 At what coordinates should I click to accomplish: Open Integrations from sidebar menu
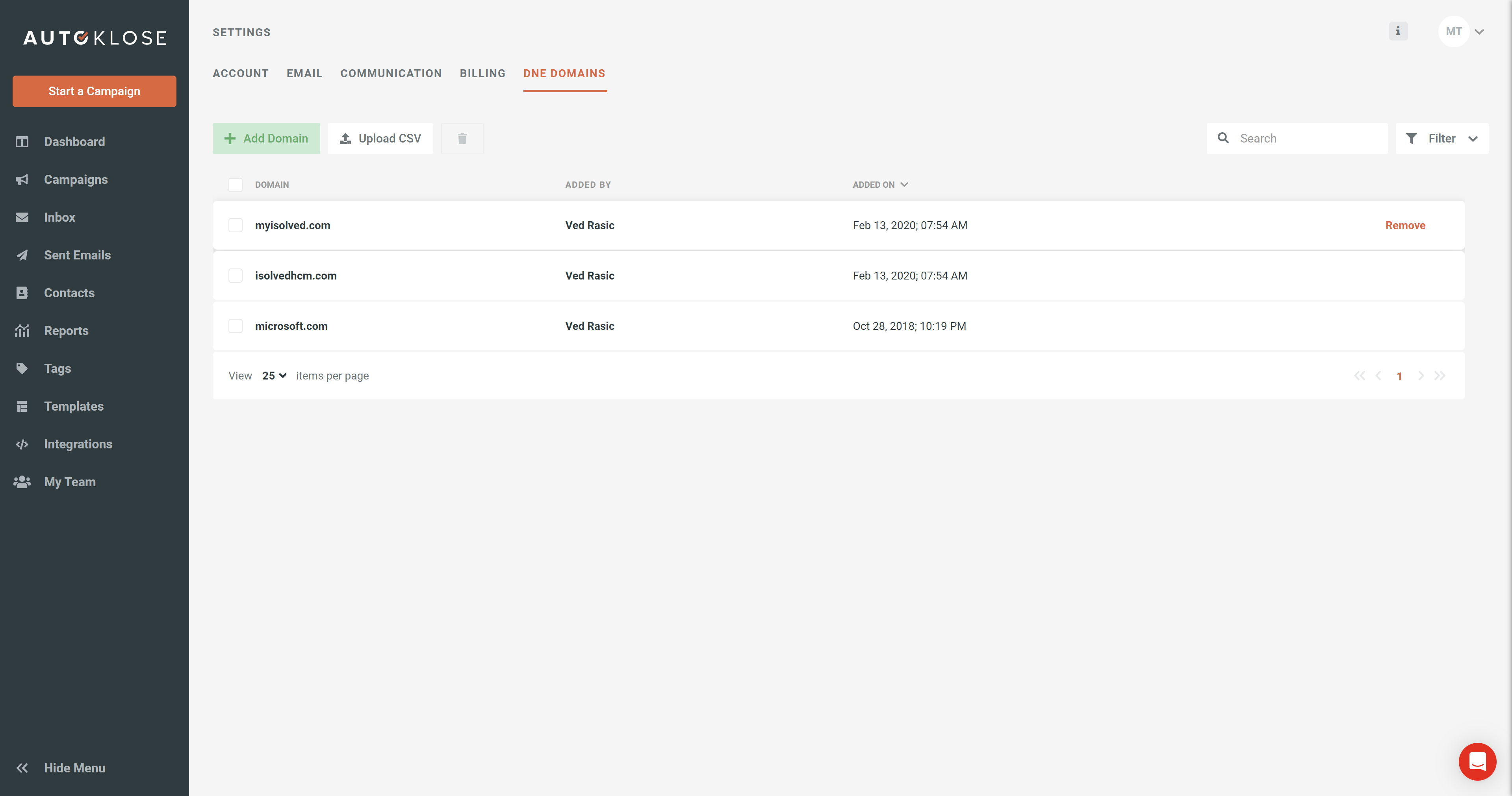point(78,444)
